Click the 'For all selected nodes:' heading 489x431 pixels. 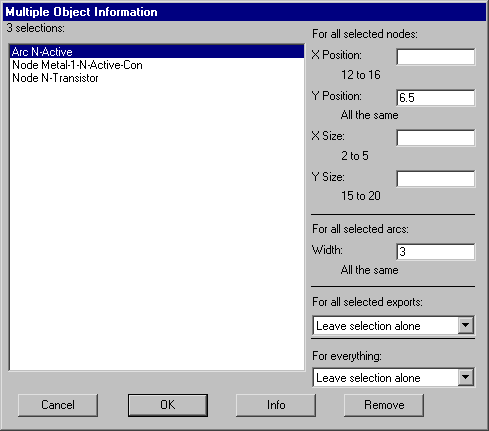pos(365,34)
